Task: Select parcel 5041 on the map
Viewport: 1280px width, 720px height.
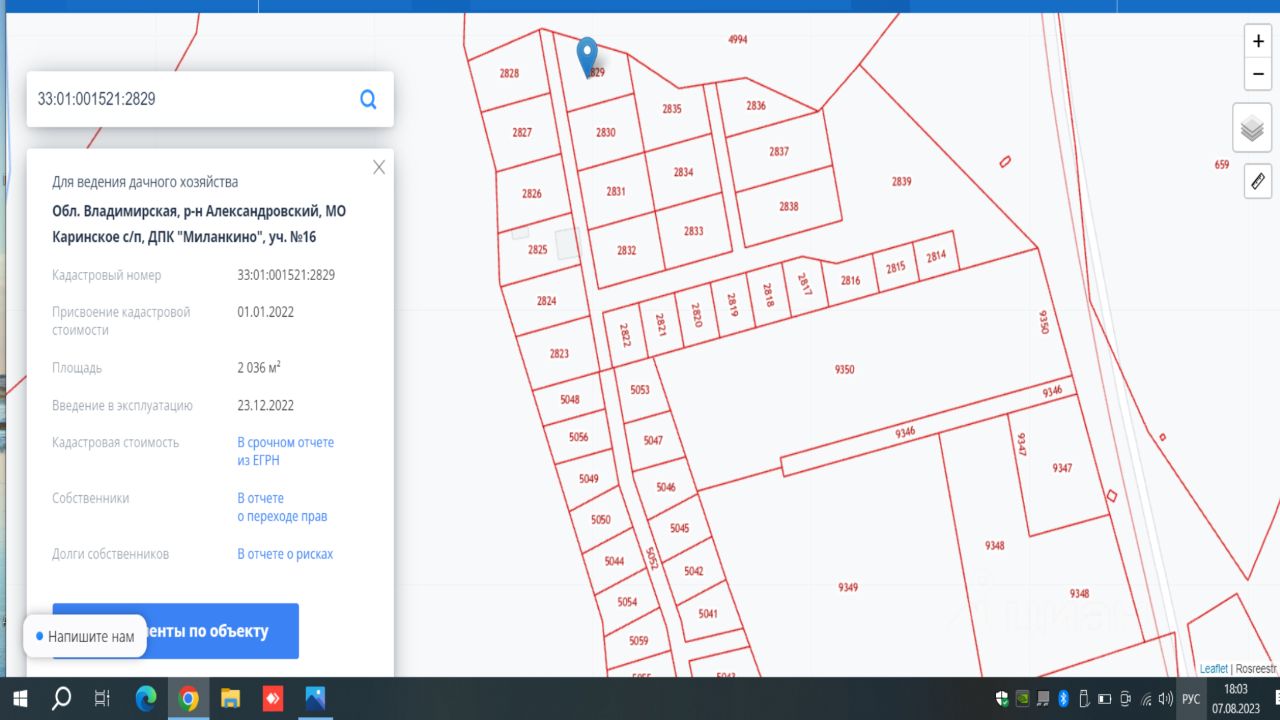Action: tap(708, 614)
